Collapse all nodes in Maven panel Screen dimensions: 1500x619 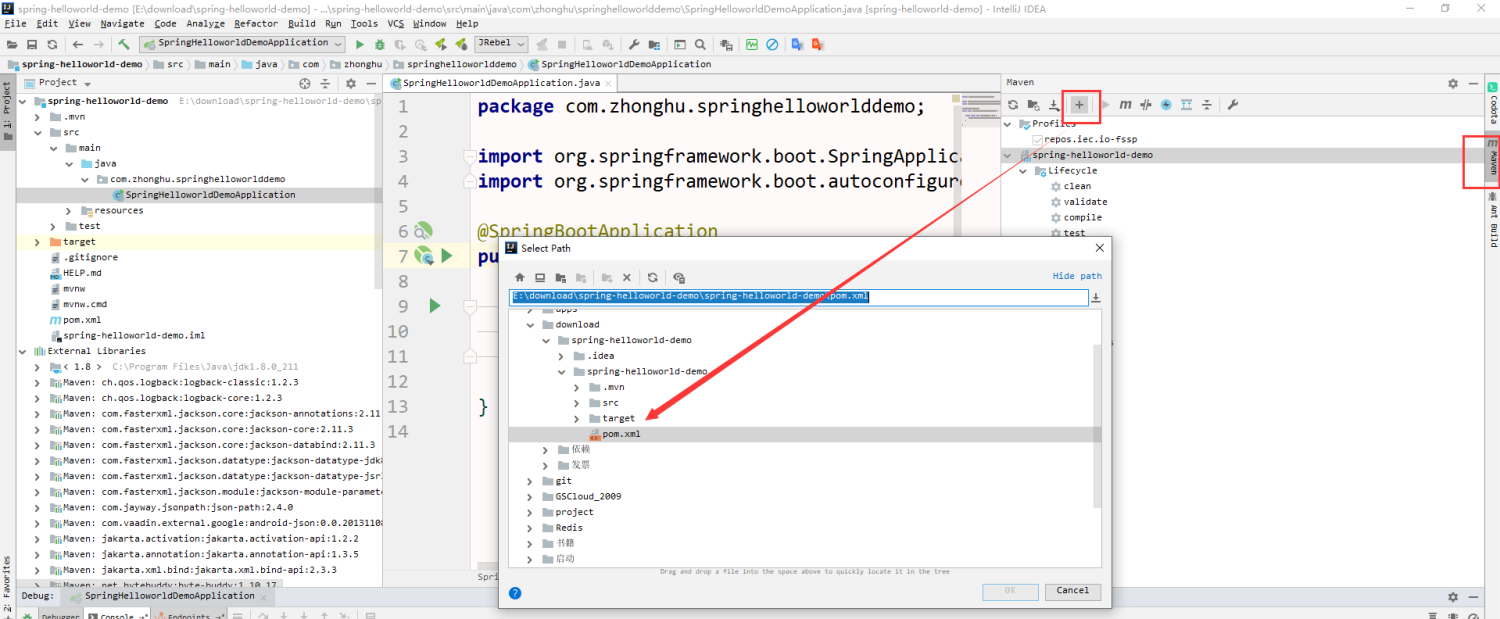1207,104
